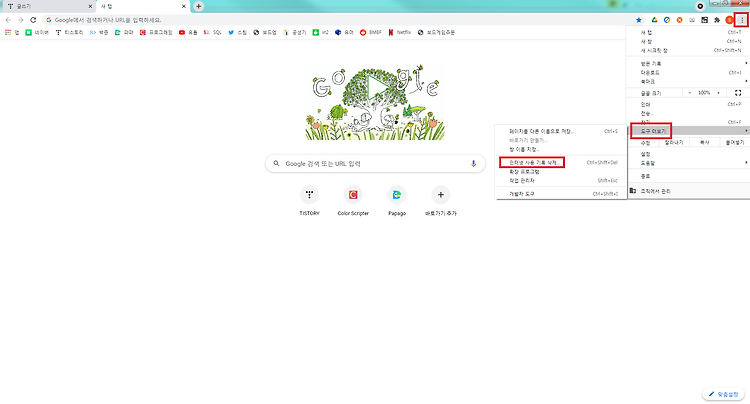Expand the 도구 더보기 submenu
The width and height of the screenshot is (750, 404).
pos(687,131)
